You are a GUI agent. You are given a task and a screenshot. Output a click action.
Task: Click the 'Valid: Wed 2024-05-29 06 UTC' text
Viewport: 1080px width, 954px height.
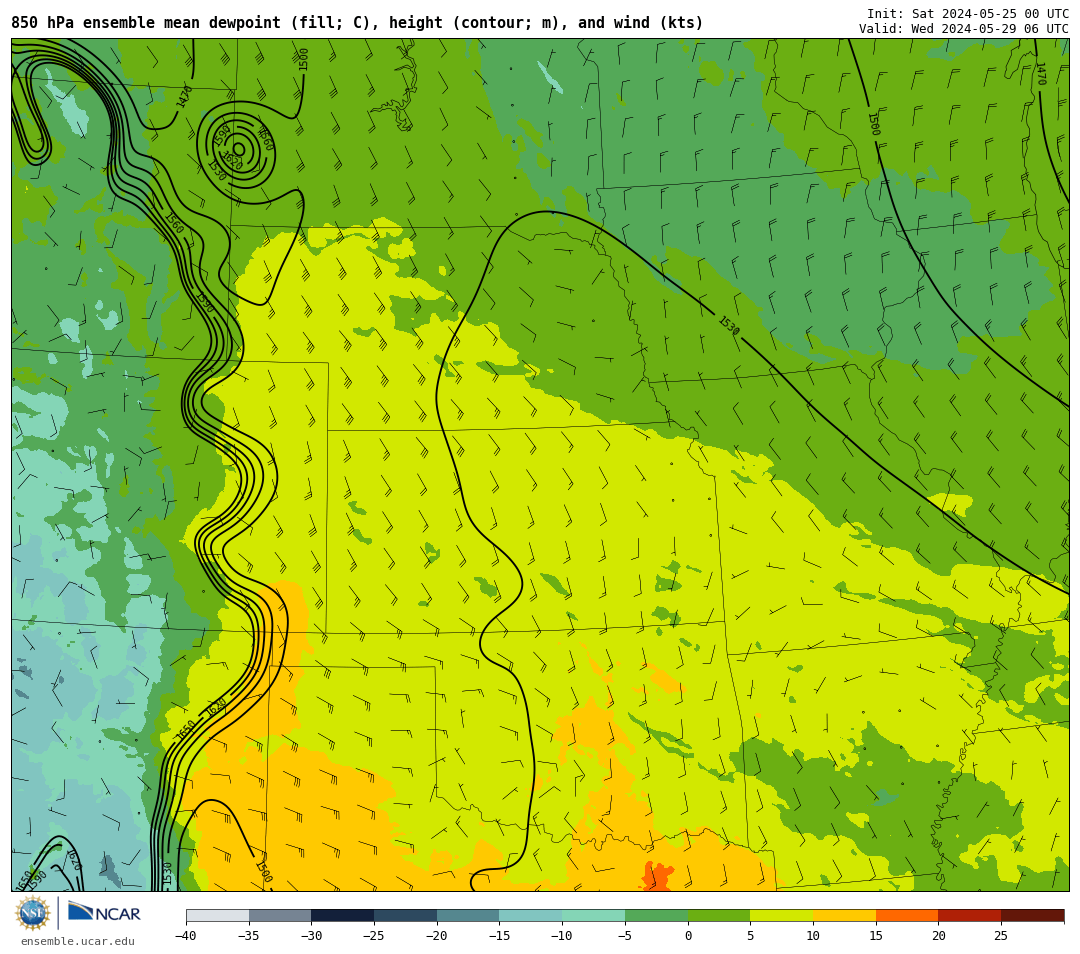[964, 29]
